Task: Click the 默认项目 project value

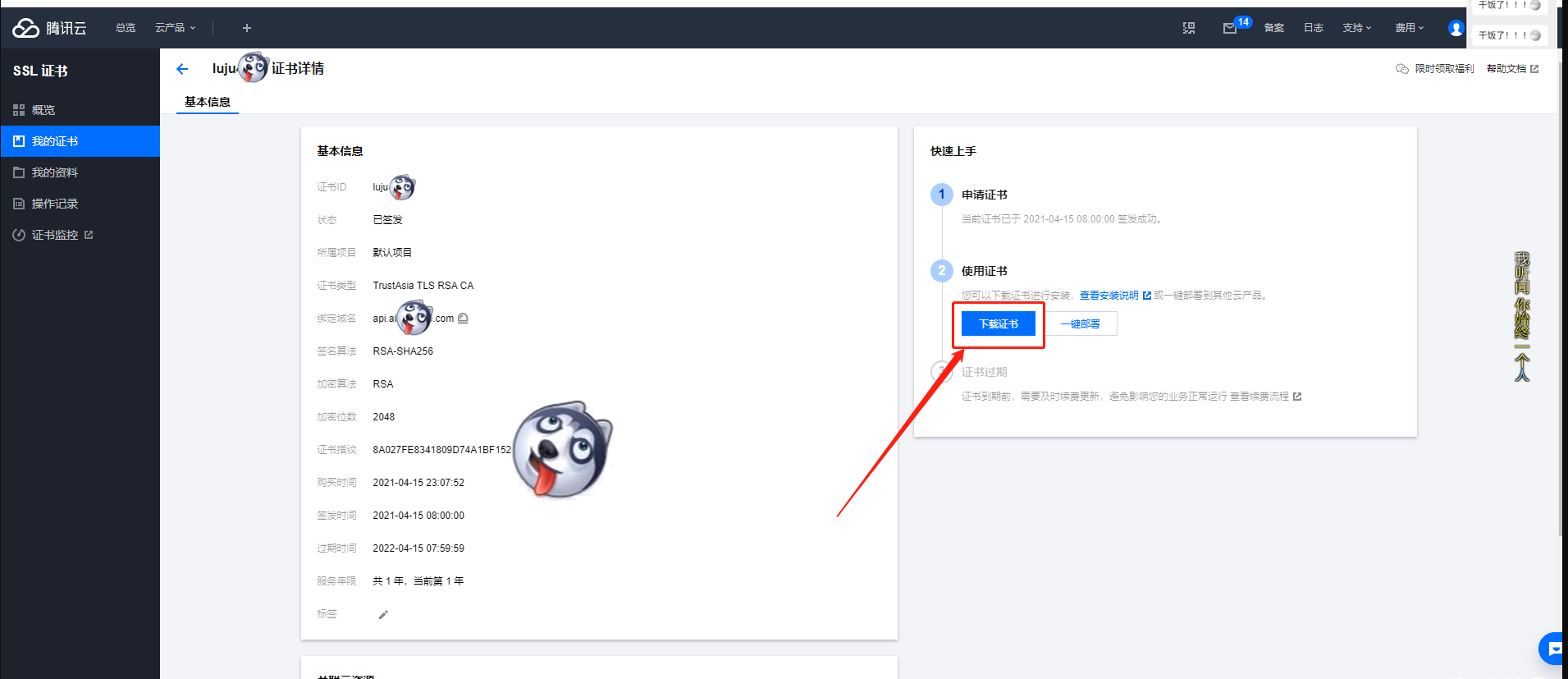Action: pos(392,253)
